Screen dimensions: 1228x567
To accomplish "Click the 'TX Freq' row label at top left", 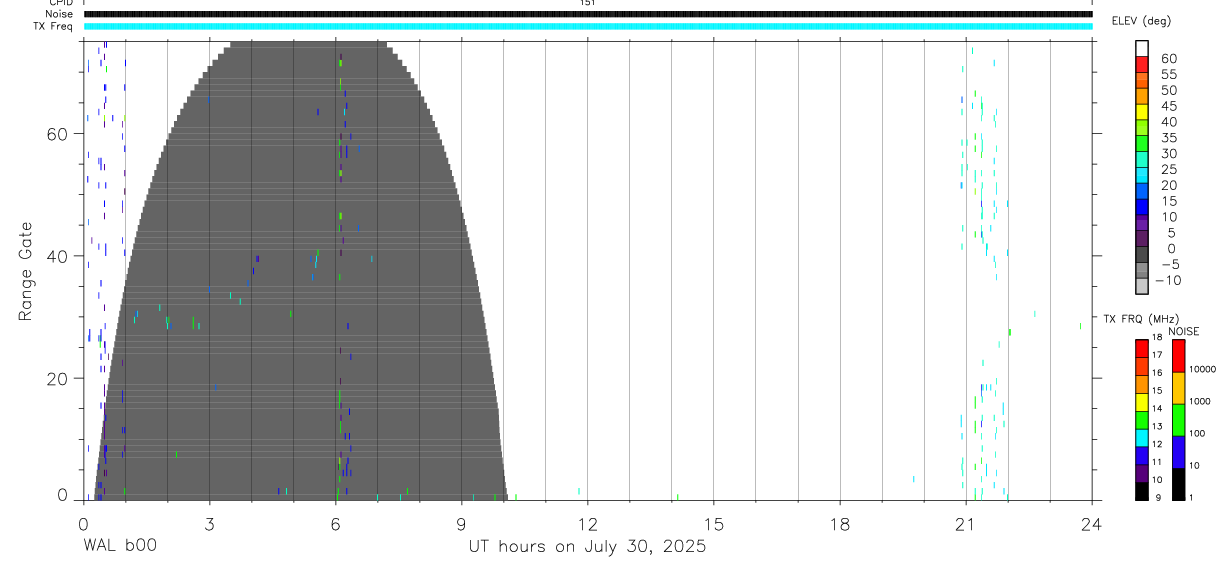I will 54,26.
